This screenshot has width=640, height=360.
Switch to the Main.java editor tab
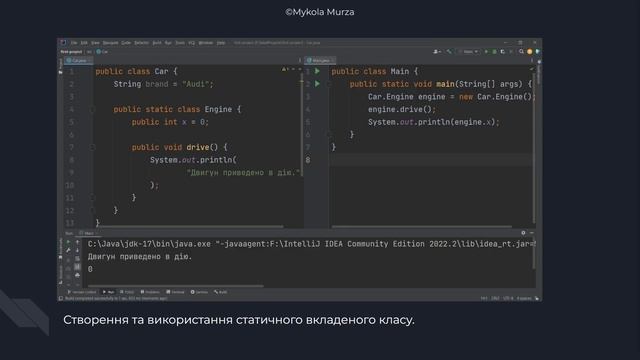click(x=320, y=60)
